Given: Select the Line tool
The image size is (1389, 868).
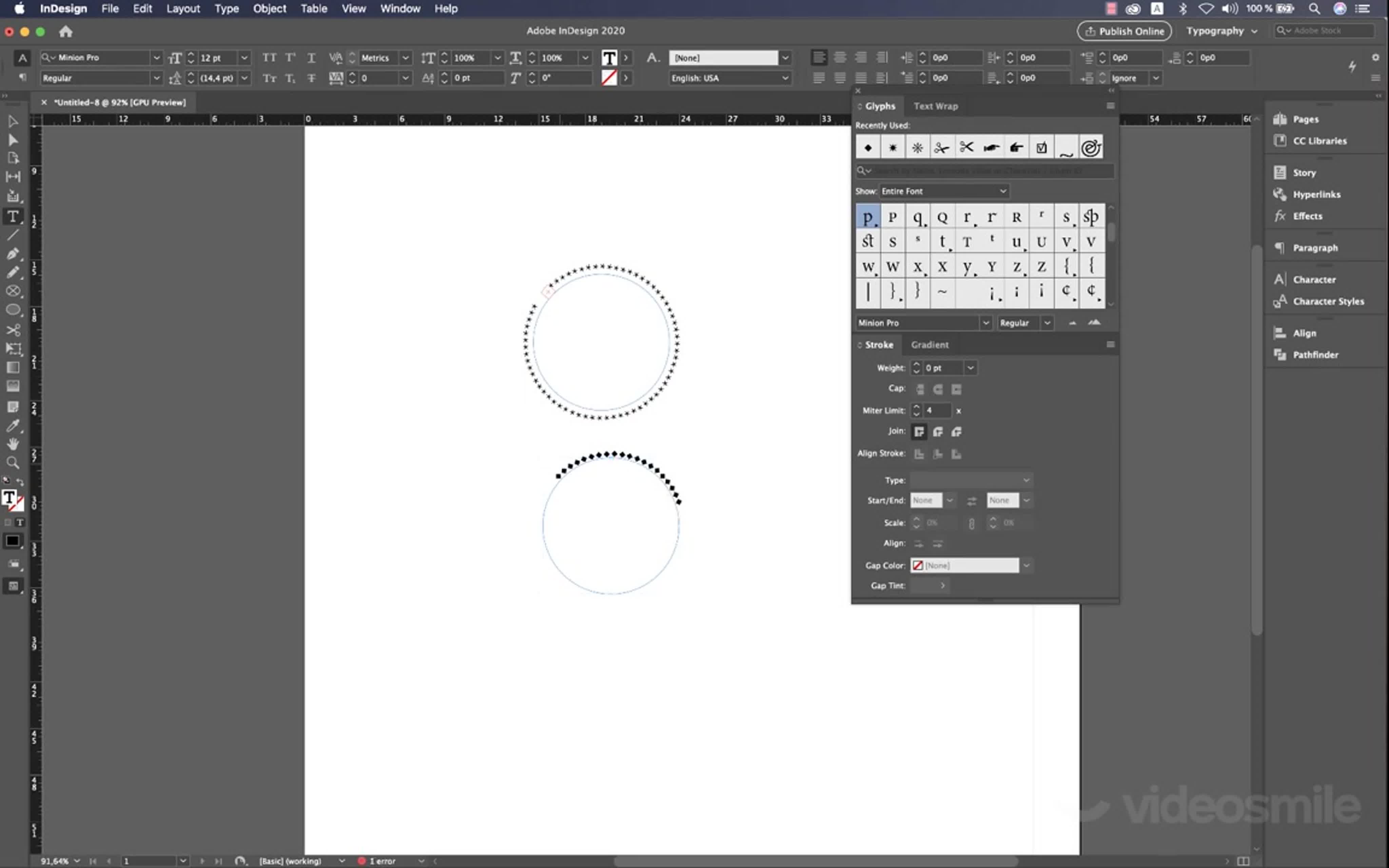Looking at the screenshot, I should tap(13, 235).
